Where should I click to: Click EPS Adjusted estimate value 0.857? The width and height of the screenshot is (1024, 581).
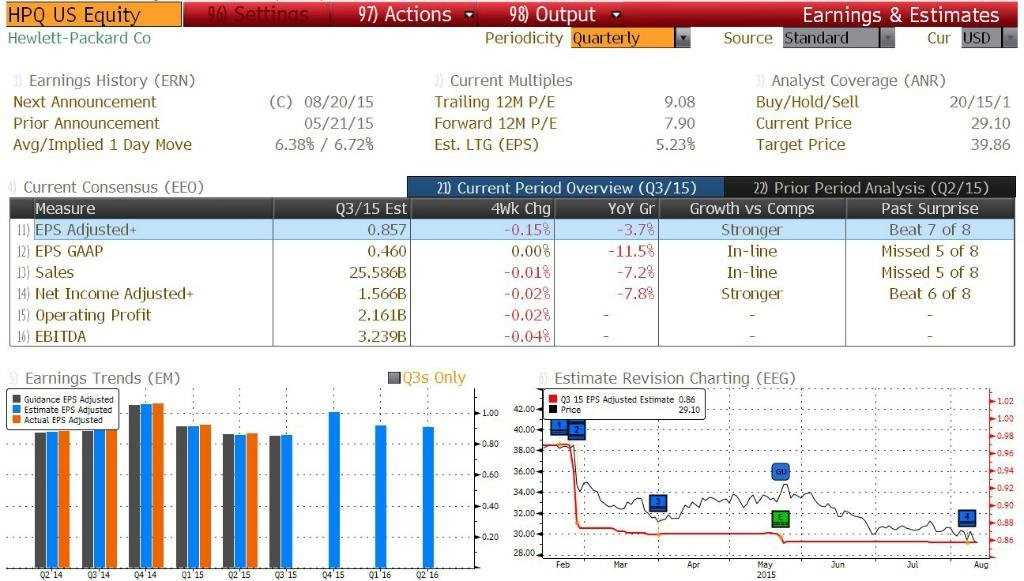tap(387, 230)
